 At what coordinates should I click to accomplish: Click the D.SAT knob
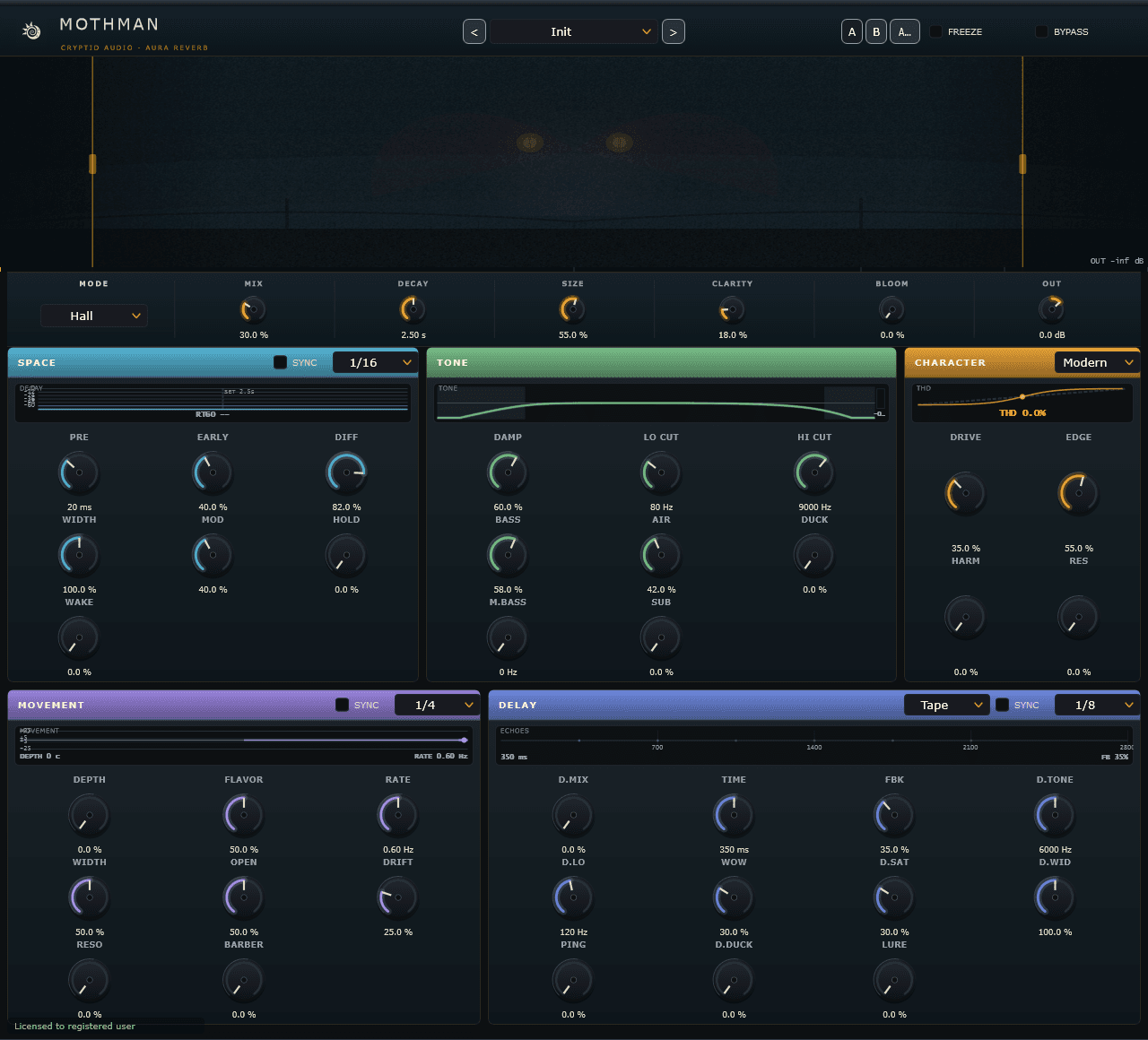point(894,898)
